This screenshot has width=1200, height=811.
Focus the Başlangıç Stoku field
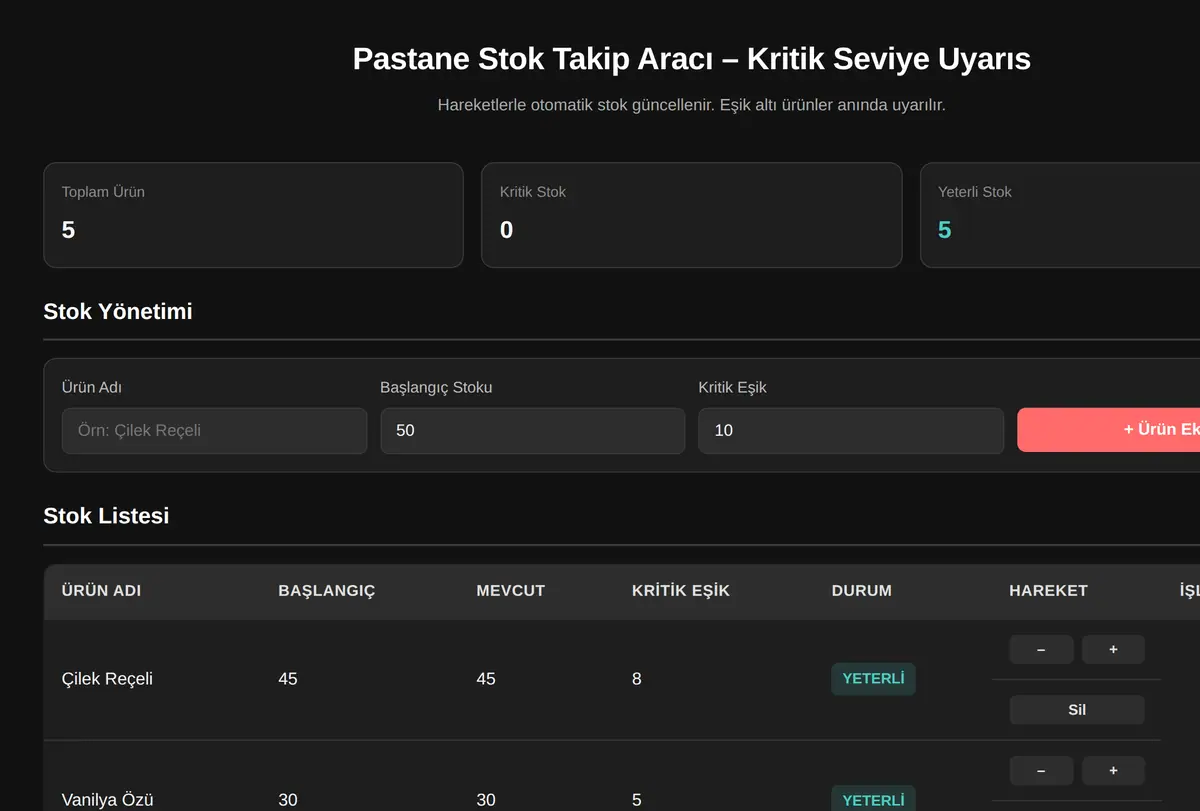[x=532, y=430]
